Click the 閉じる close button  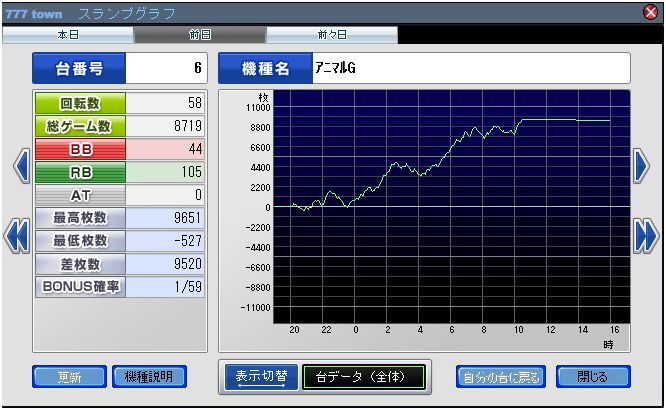coord(593,377)
